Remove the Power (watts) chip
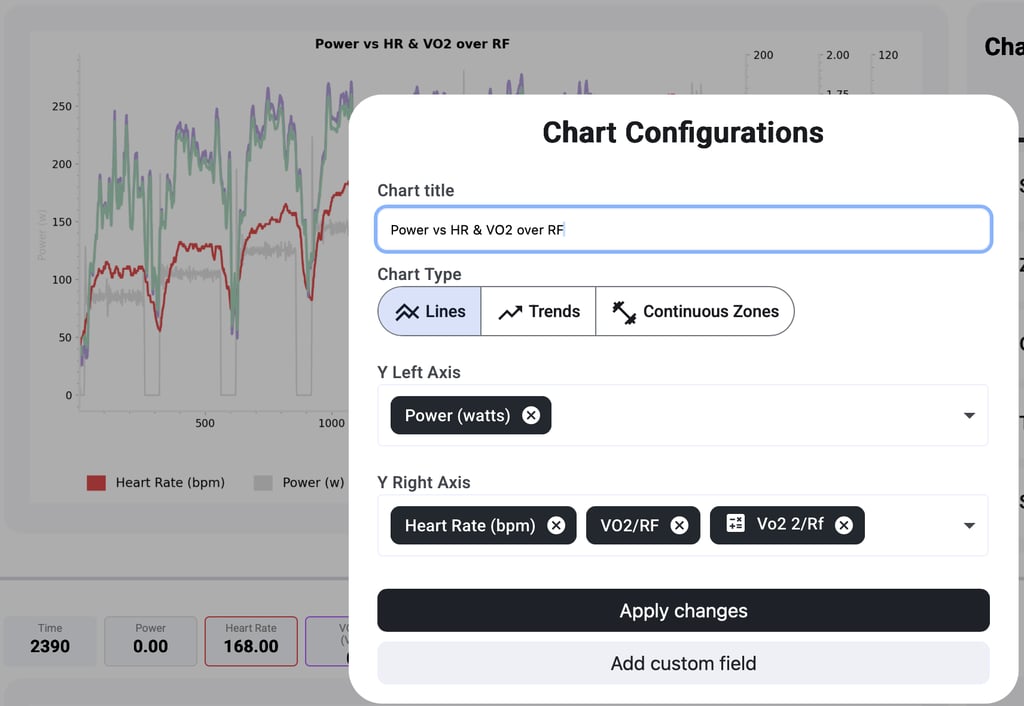The height and width of the screenshot is (706, 1024). tap(531, 415)
